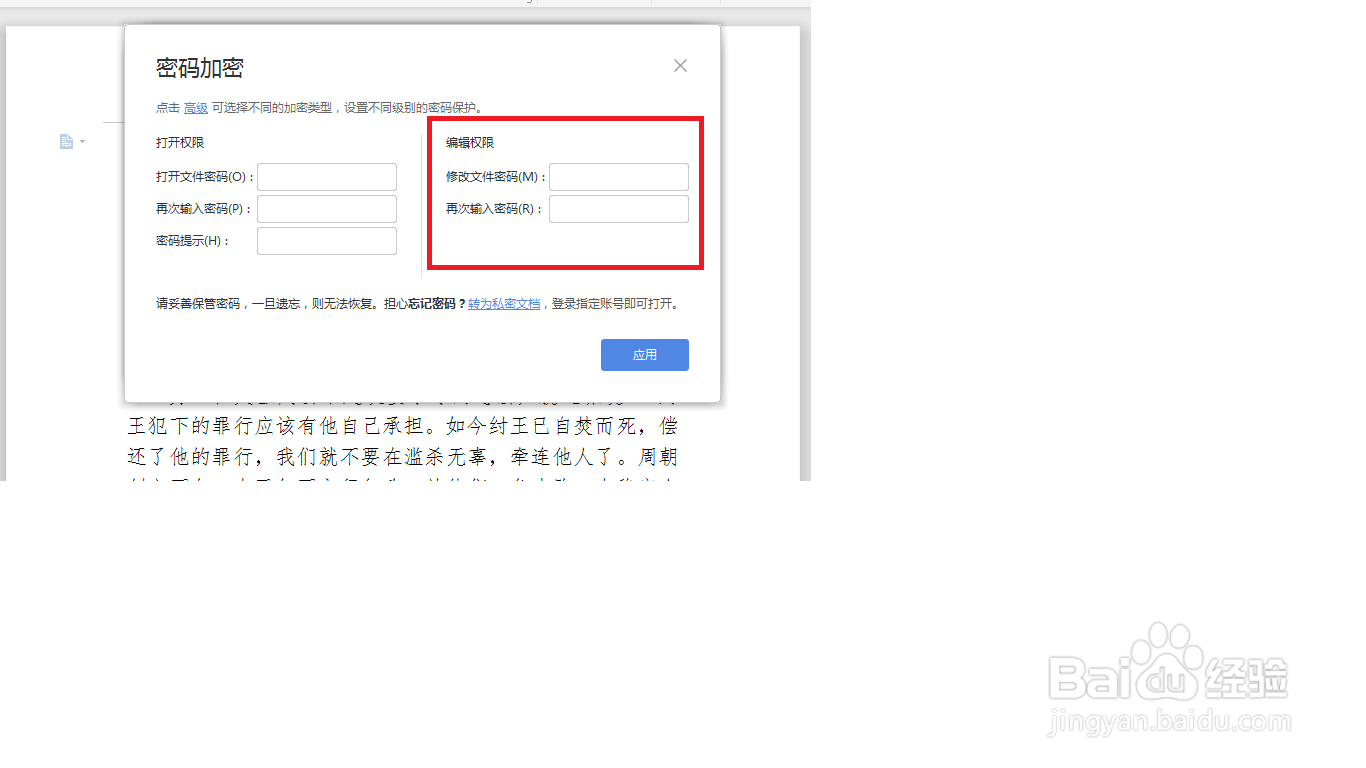Expand the dropdown arrow beside the document icon

(80, 141)
